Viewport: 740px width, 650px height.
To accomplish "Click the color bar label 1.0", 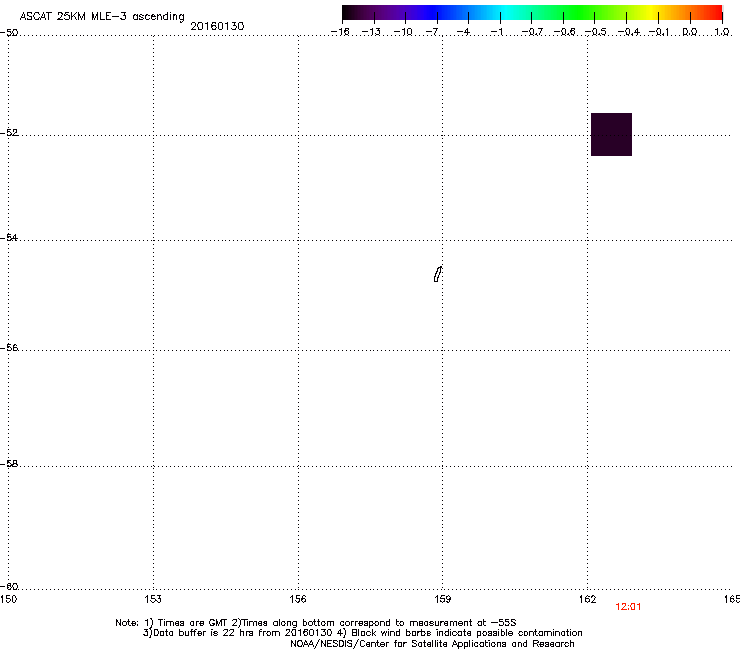I will point(722,32).
